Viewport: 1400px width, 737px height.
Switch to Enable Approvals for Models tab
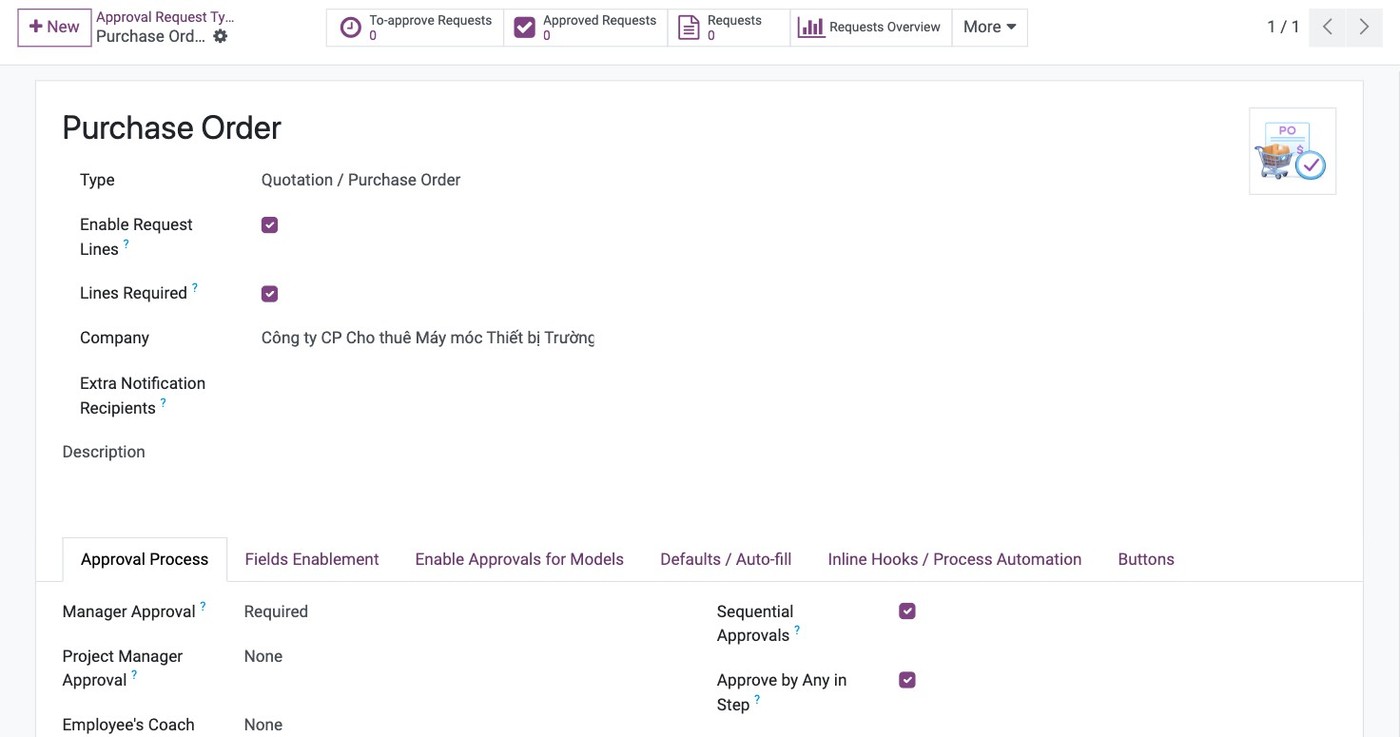tap(519, 559)
